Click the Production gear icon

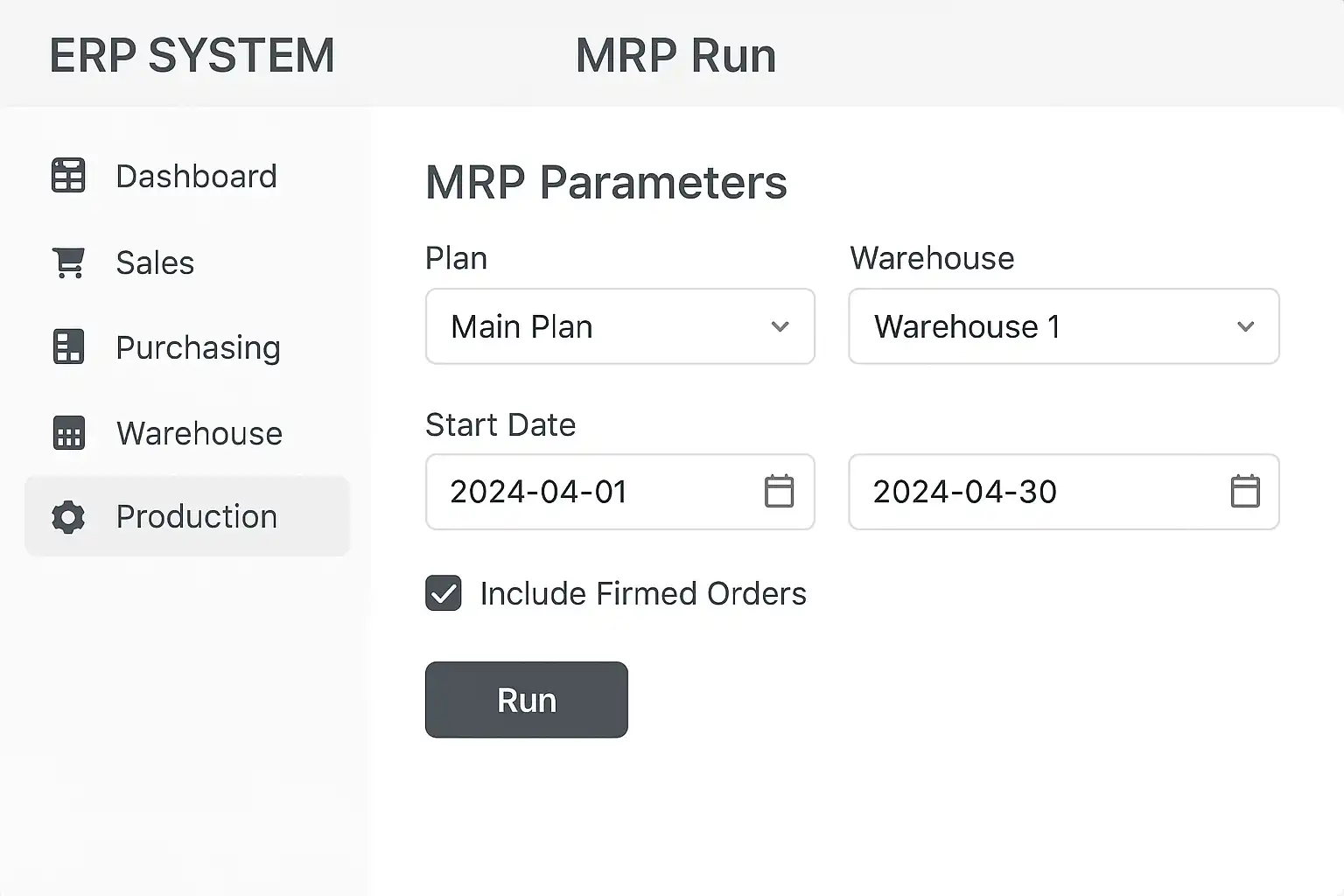pos(68,517)
